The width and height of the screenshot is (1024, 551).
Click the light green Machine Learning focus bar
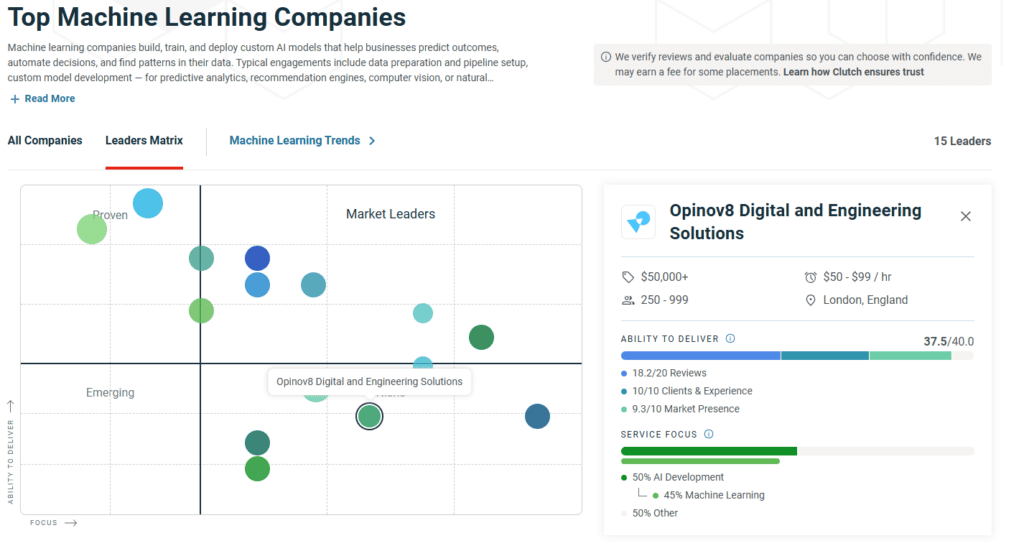700,462
